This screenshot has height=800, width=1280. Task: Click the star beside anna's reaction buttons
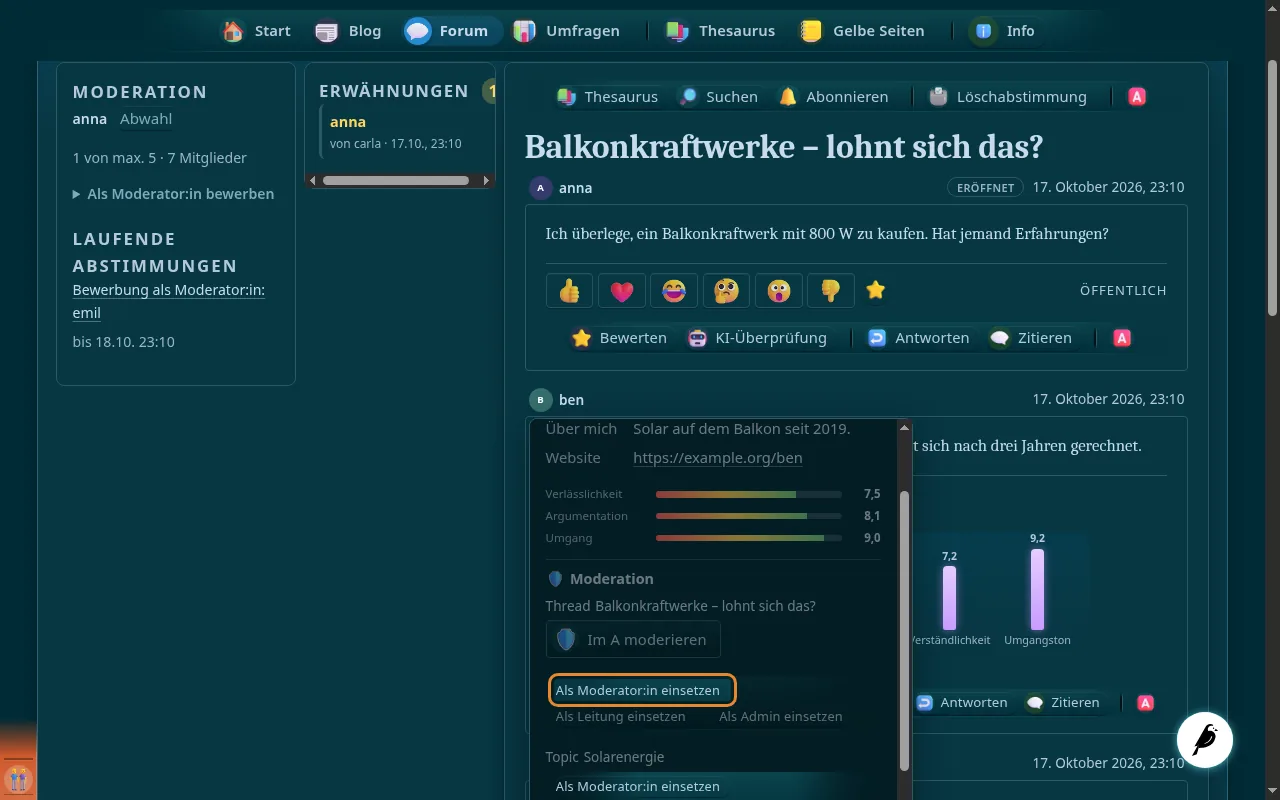coord(876,291)
